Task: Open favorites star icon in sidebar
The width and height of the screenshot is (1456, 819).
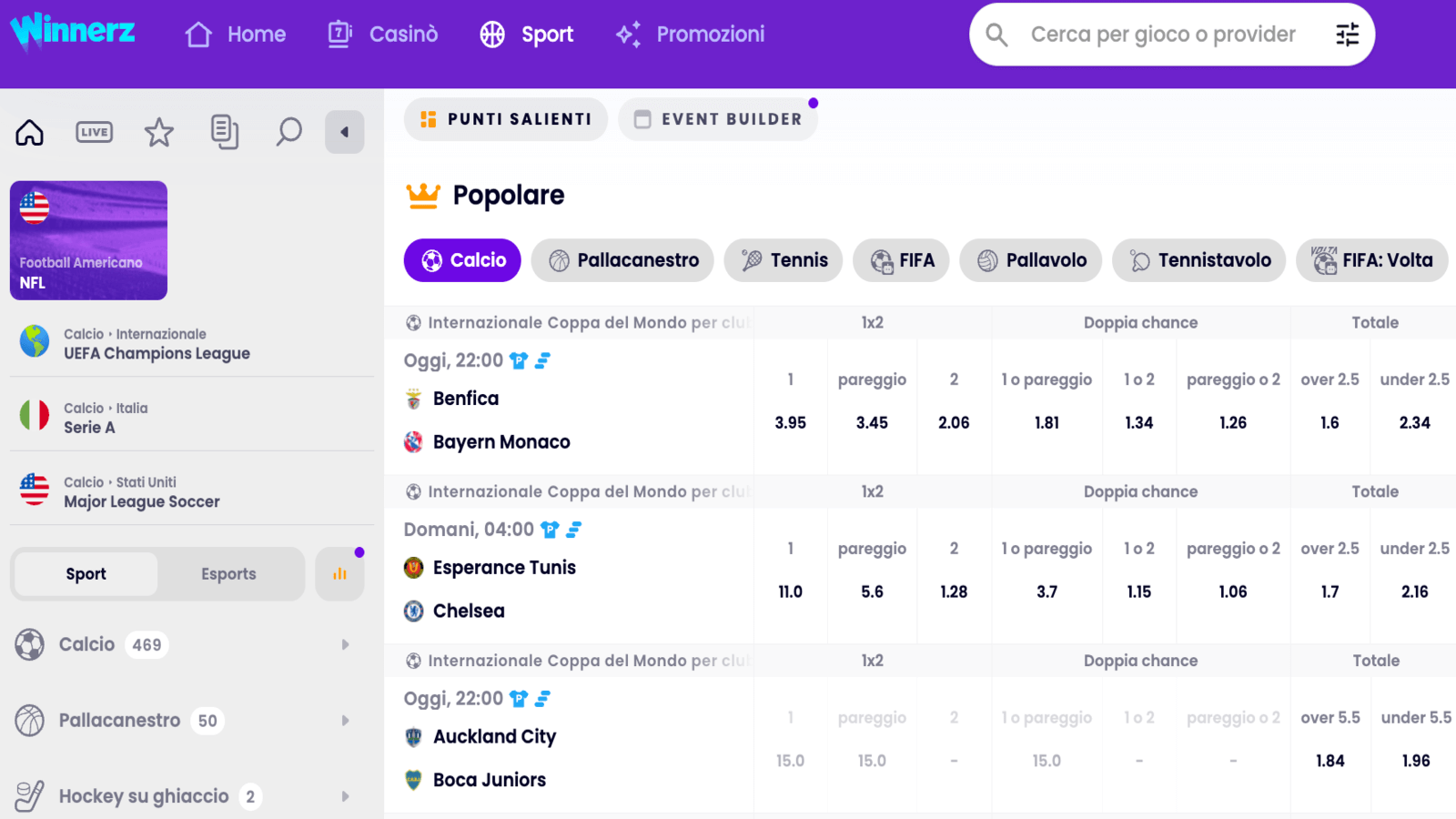Action: coord(159,132)
